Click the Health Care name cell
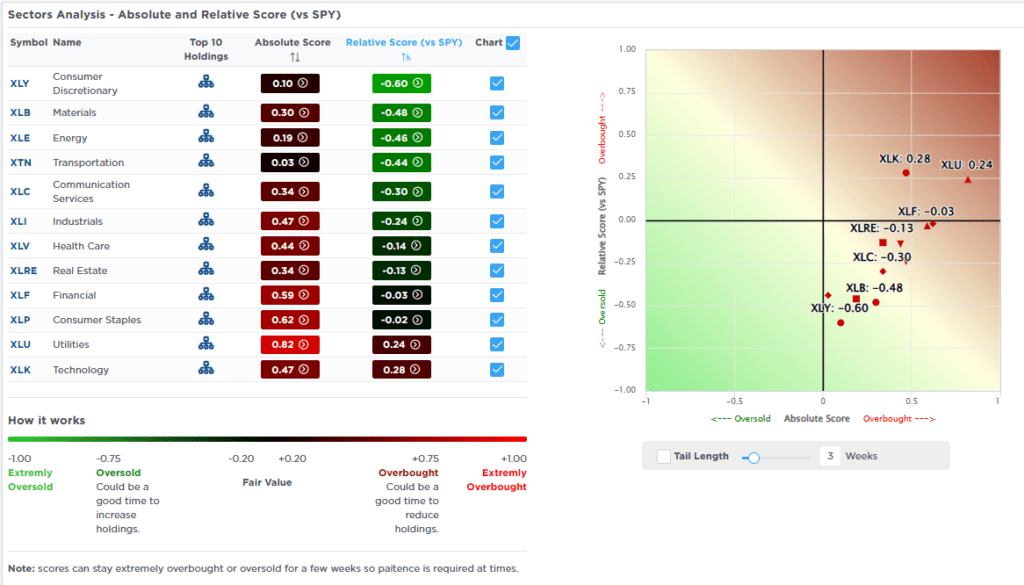Screen dimensions: 1024x585 point(81,246)
